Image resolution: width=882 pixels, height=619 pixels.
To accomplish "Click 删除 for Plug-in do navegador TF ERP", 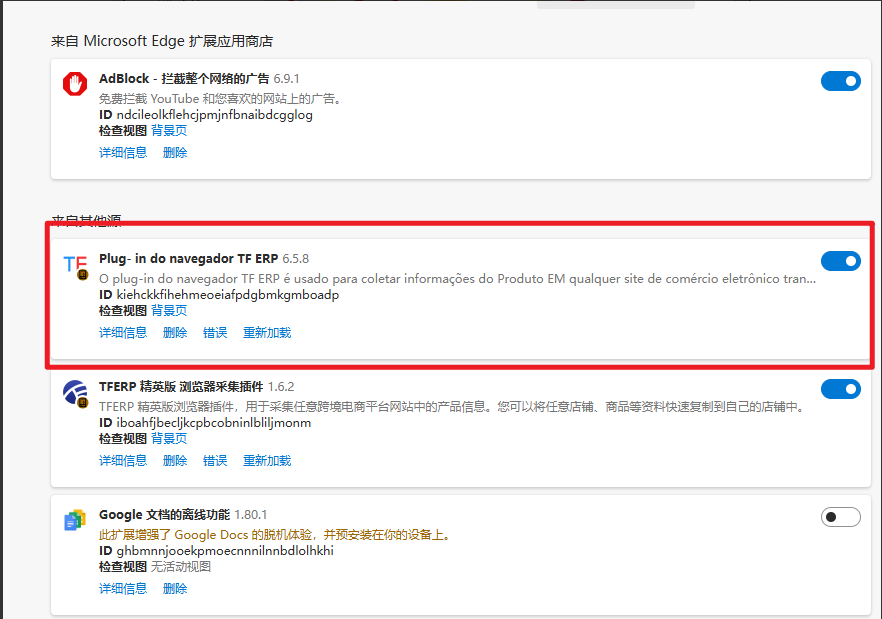I will coord(175,333).
